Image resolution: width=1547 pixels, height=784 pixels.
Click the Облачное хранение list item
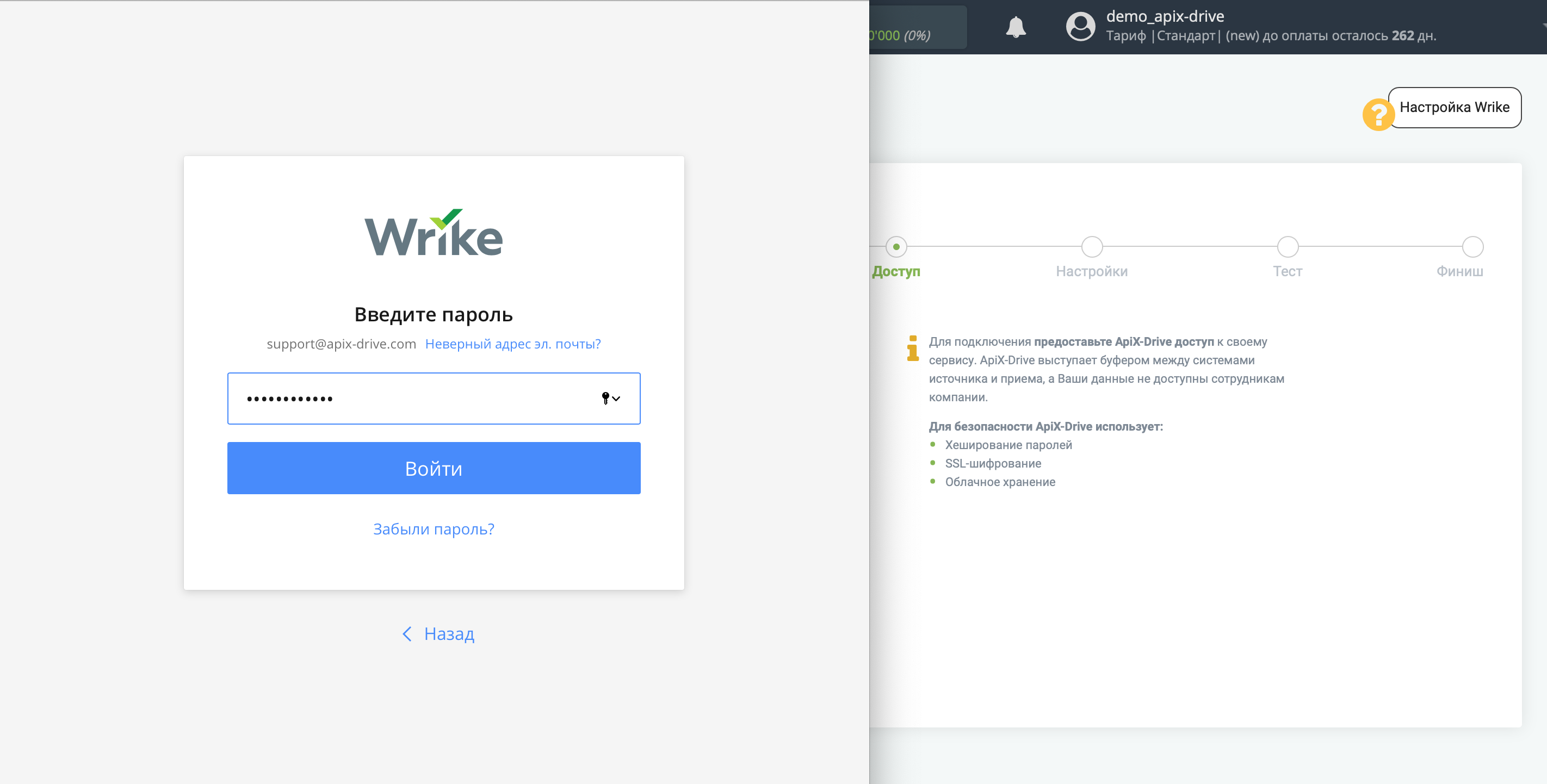1000,482
